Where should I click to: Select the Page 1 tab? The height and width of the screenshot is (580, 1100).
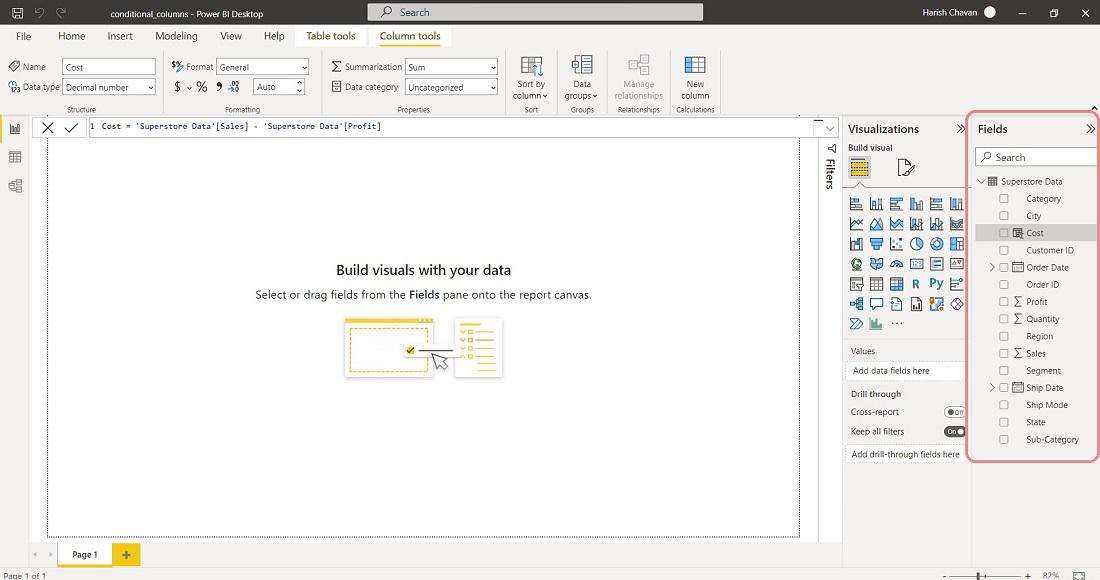(x=85, y=554)
